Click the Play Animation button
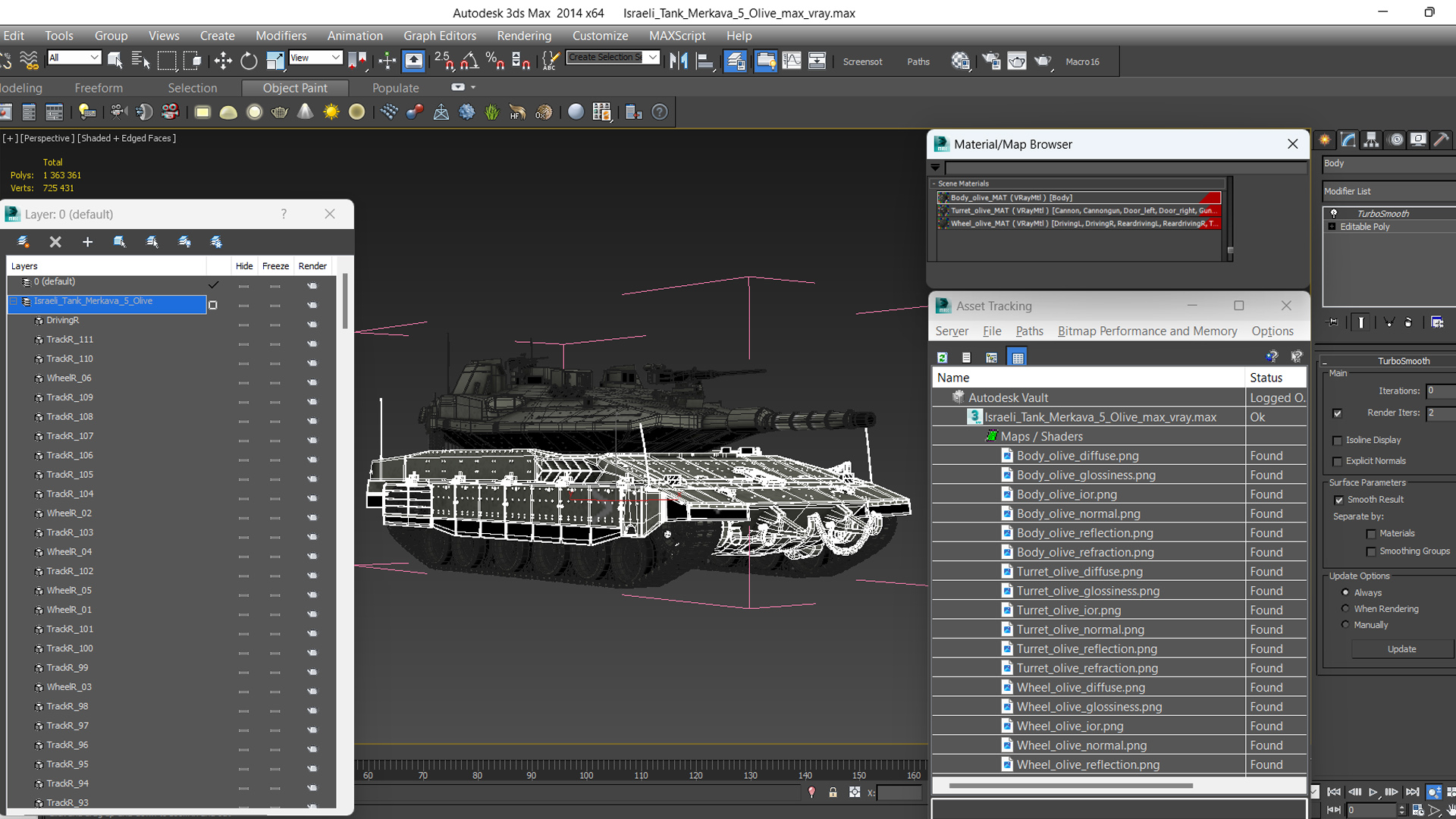1456x819 pixels. click(x=1373, y=792)
